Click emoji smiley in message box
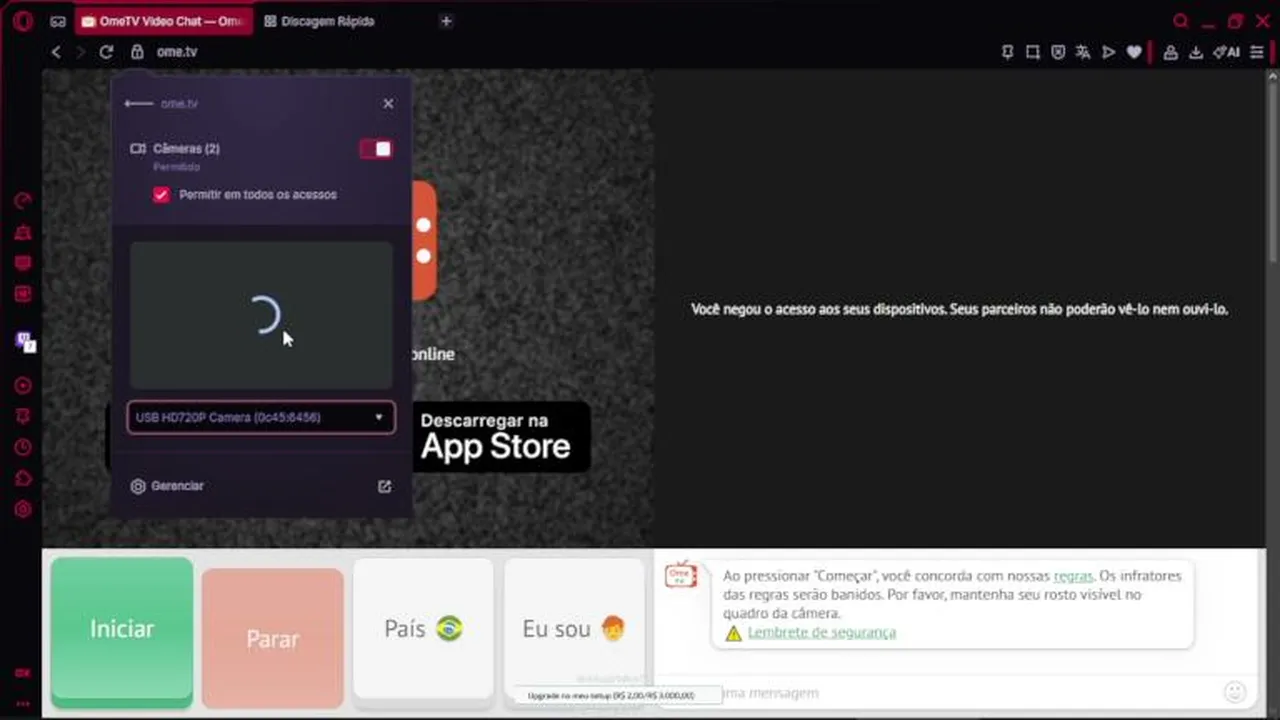This screenshot has height=720, width=1280. click(1235, 692)
